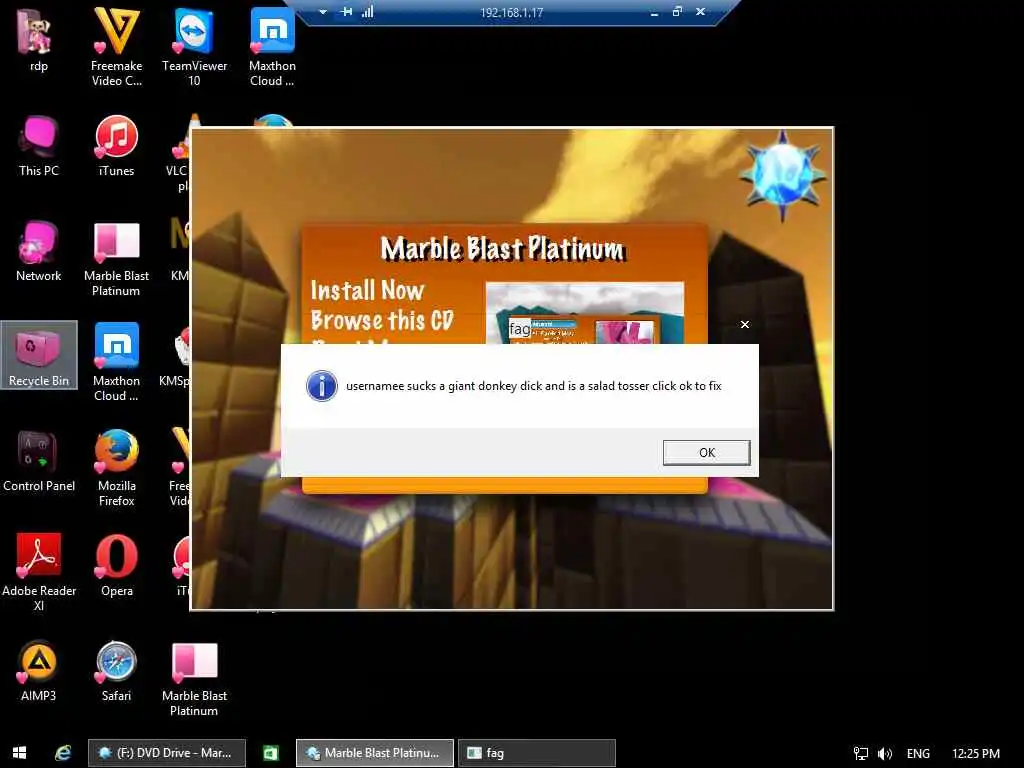Screen dimensions: 1024x768
Task: Open the connection bar dropdown arrow
Action: (x=323, y=12)
